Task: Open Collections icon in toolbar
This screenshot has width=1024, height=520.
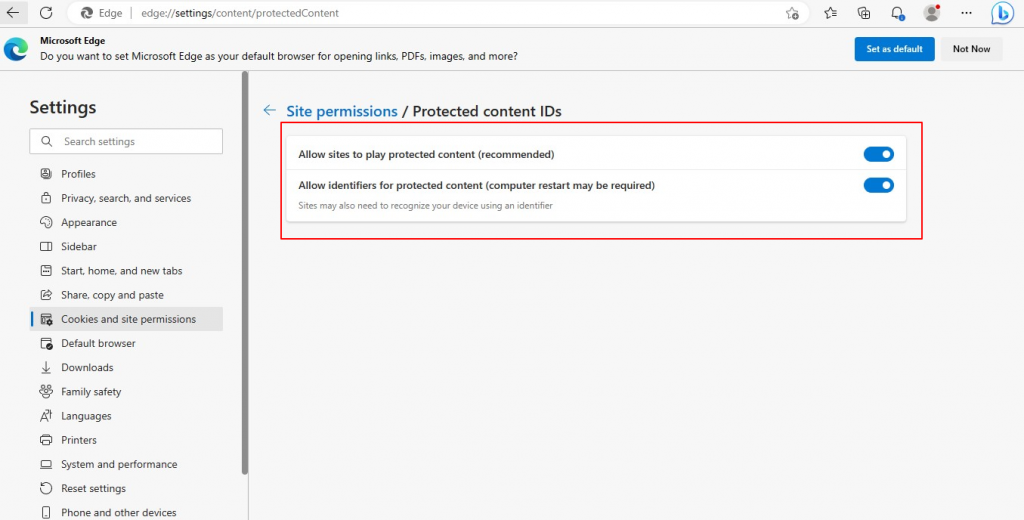Action: 864,13
